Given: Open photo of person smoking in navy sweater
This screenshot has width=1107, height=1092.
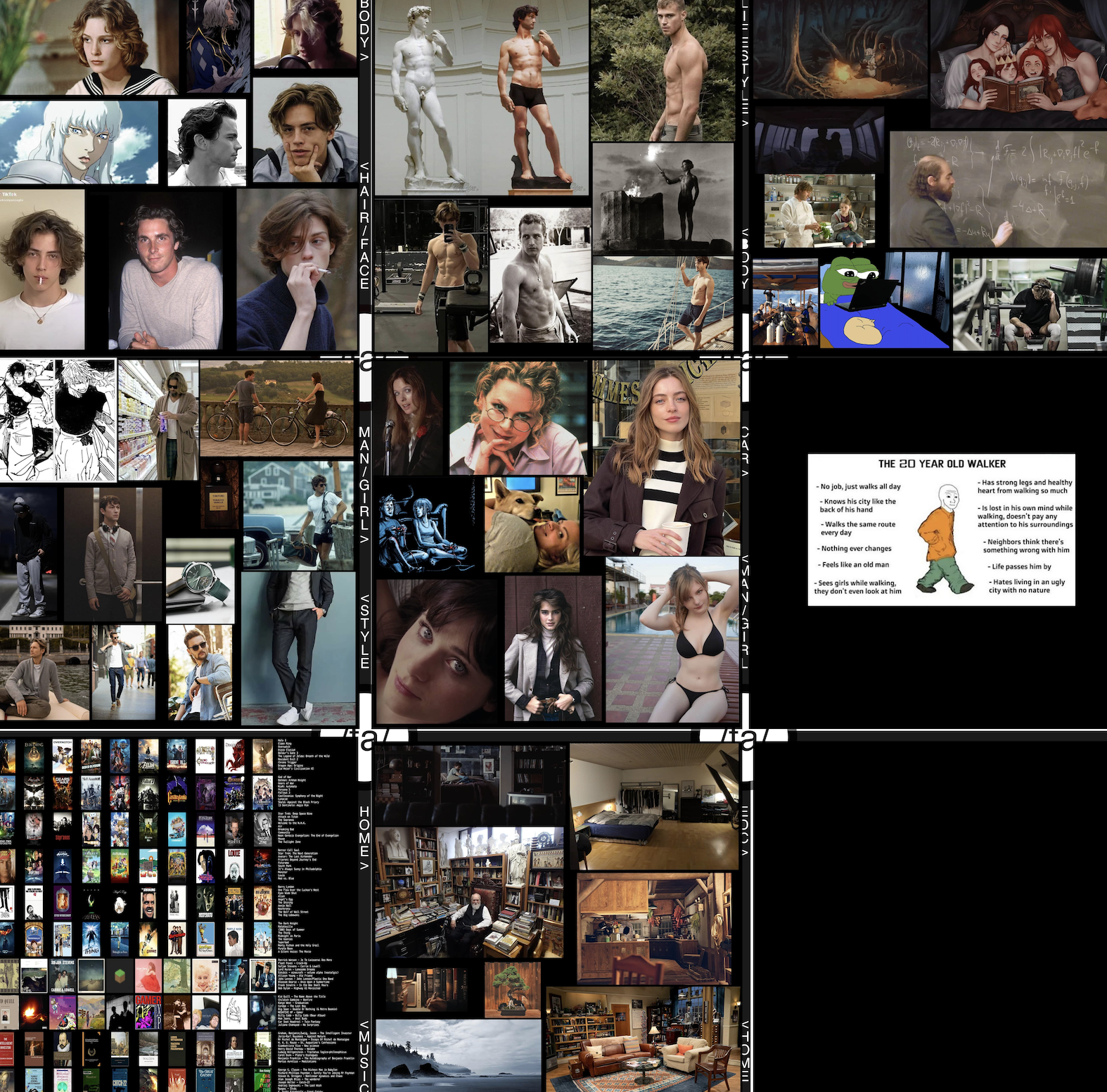Looking at the screenshot, I should click(x=297, y=269).
